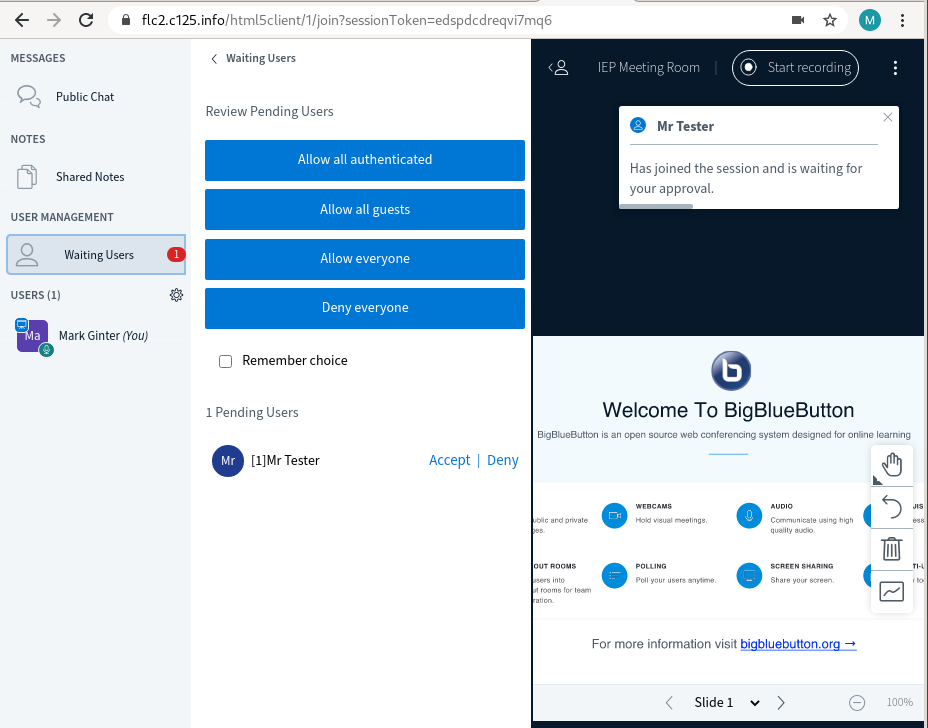Click the [1]Mr Tester pending user name

pyautogui.click(x=285, y=460)
